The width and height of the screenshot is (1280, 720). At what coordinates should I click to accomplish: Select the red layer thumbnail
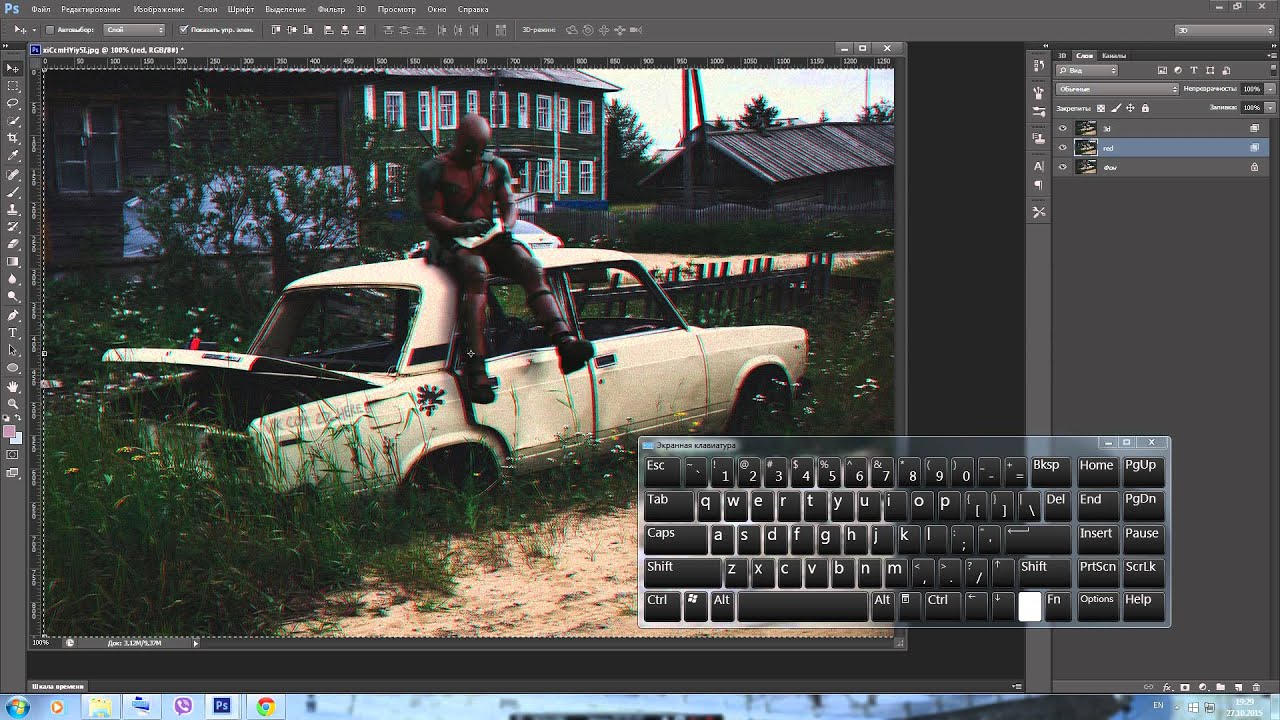click(1086, 148)
